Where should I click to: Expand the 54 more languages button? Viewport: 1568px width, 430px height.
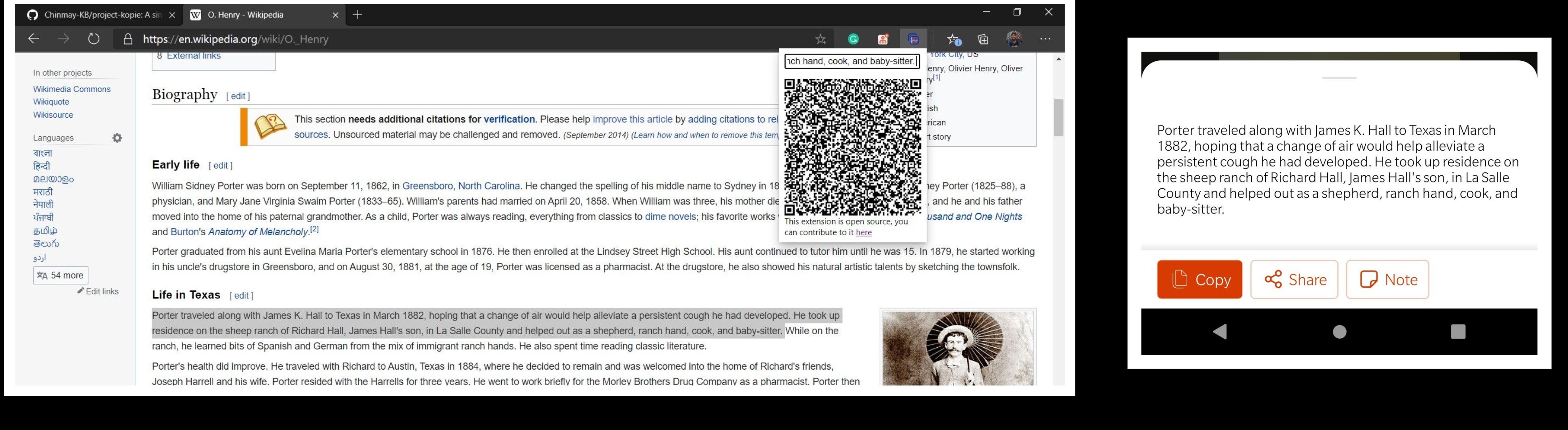(x=60, y=275)
